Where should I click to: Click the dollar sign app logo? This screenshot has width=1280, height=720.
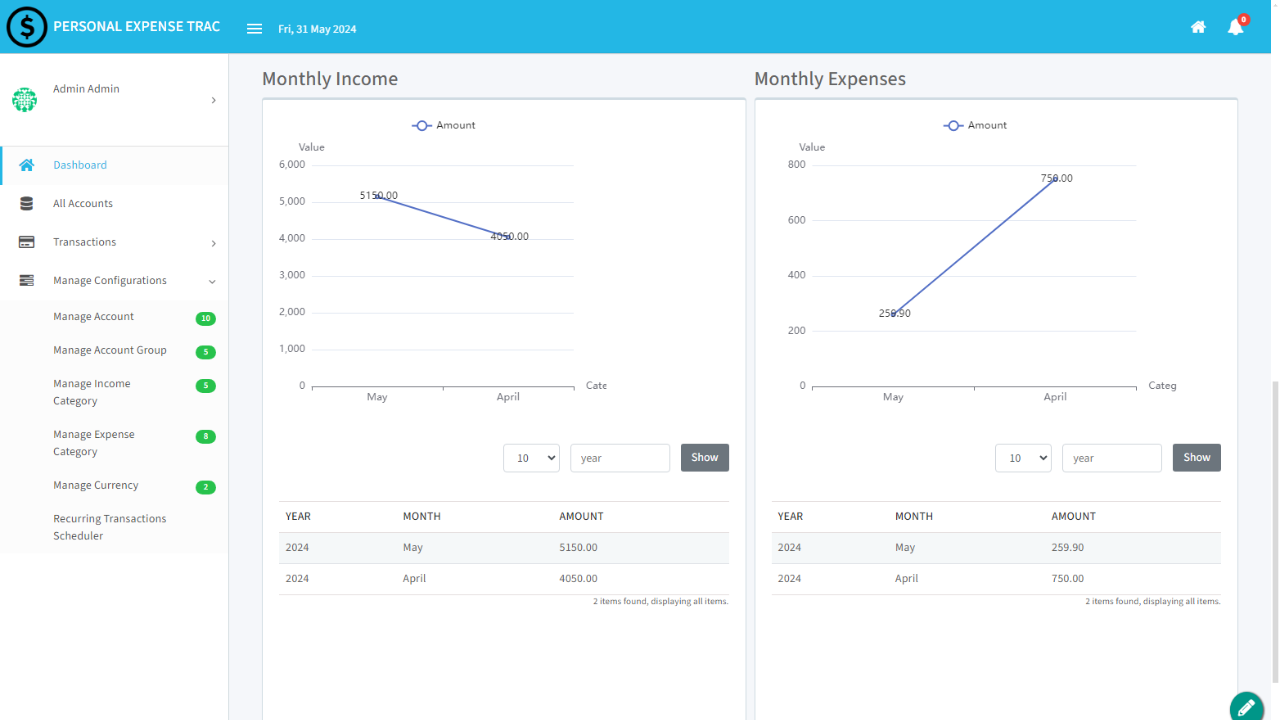pyautogui.click(x=27, y=27)
